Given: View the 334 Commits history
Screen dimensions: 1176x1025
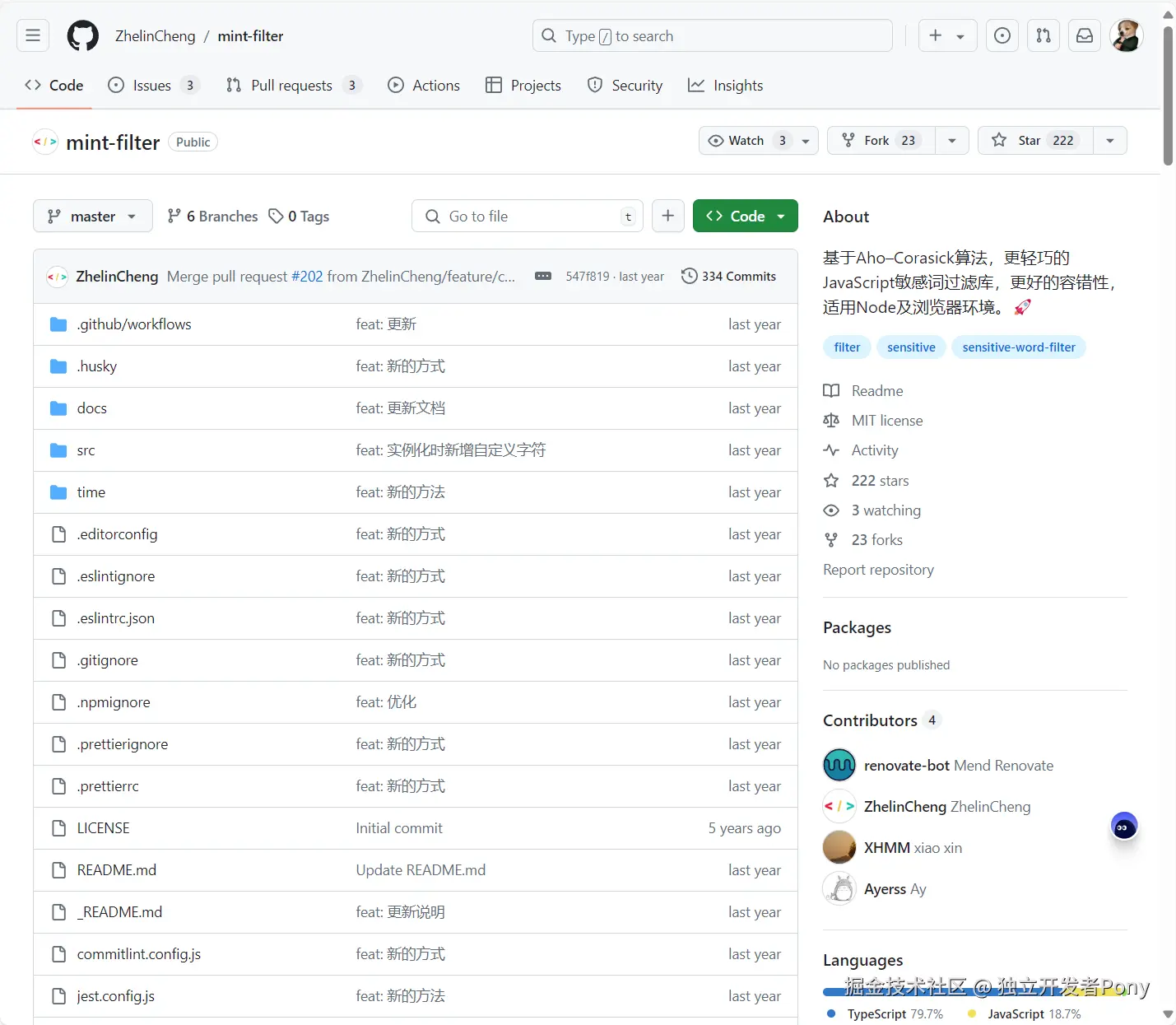Looking at the screenshot, I should pyautogui.click(x=729, y=277).
